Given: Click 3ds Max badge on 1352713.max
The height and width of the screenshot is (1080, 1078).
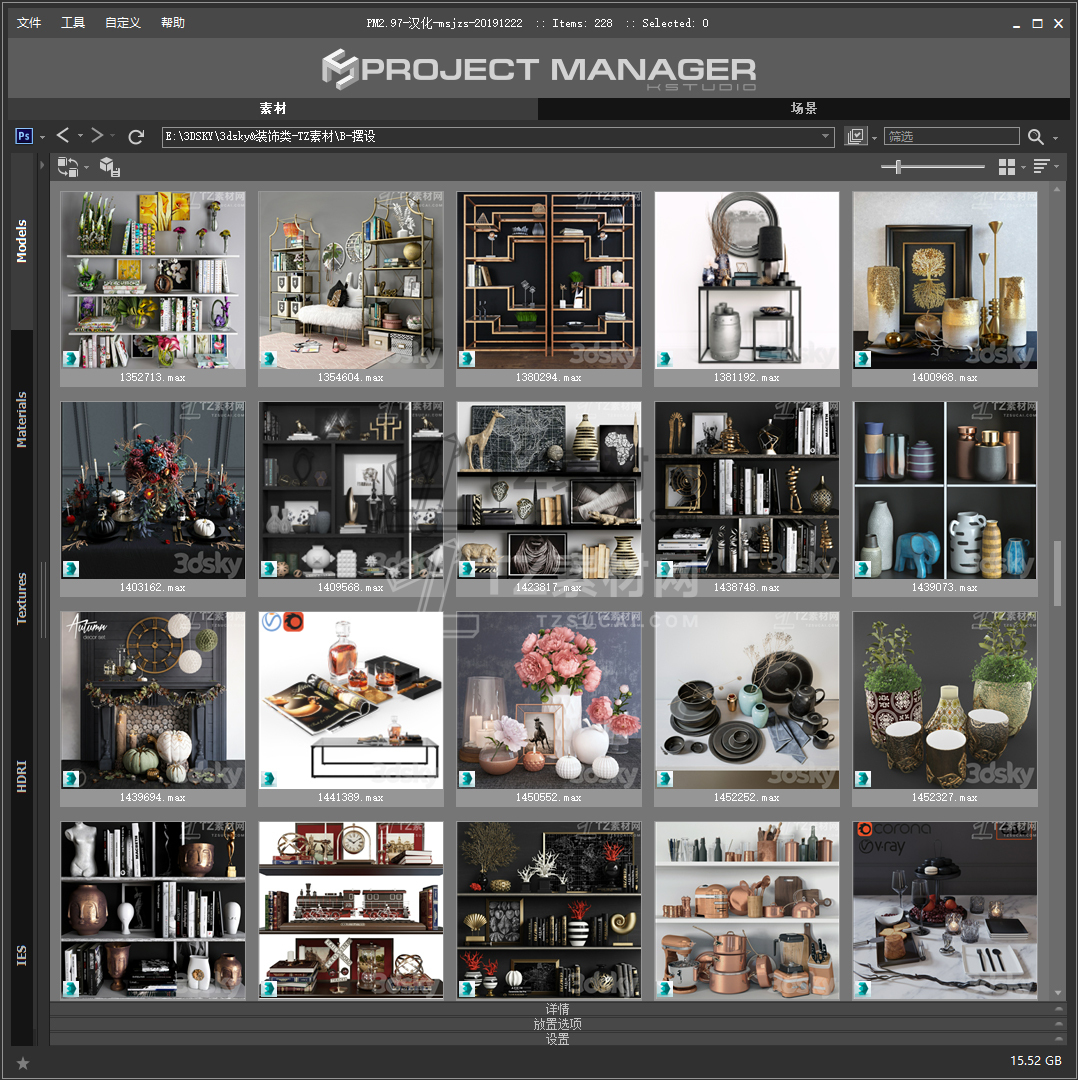Looking at the screenshot, I should click(71, 359).
